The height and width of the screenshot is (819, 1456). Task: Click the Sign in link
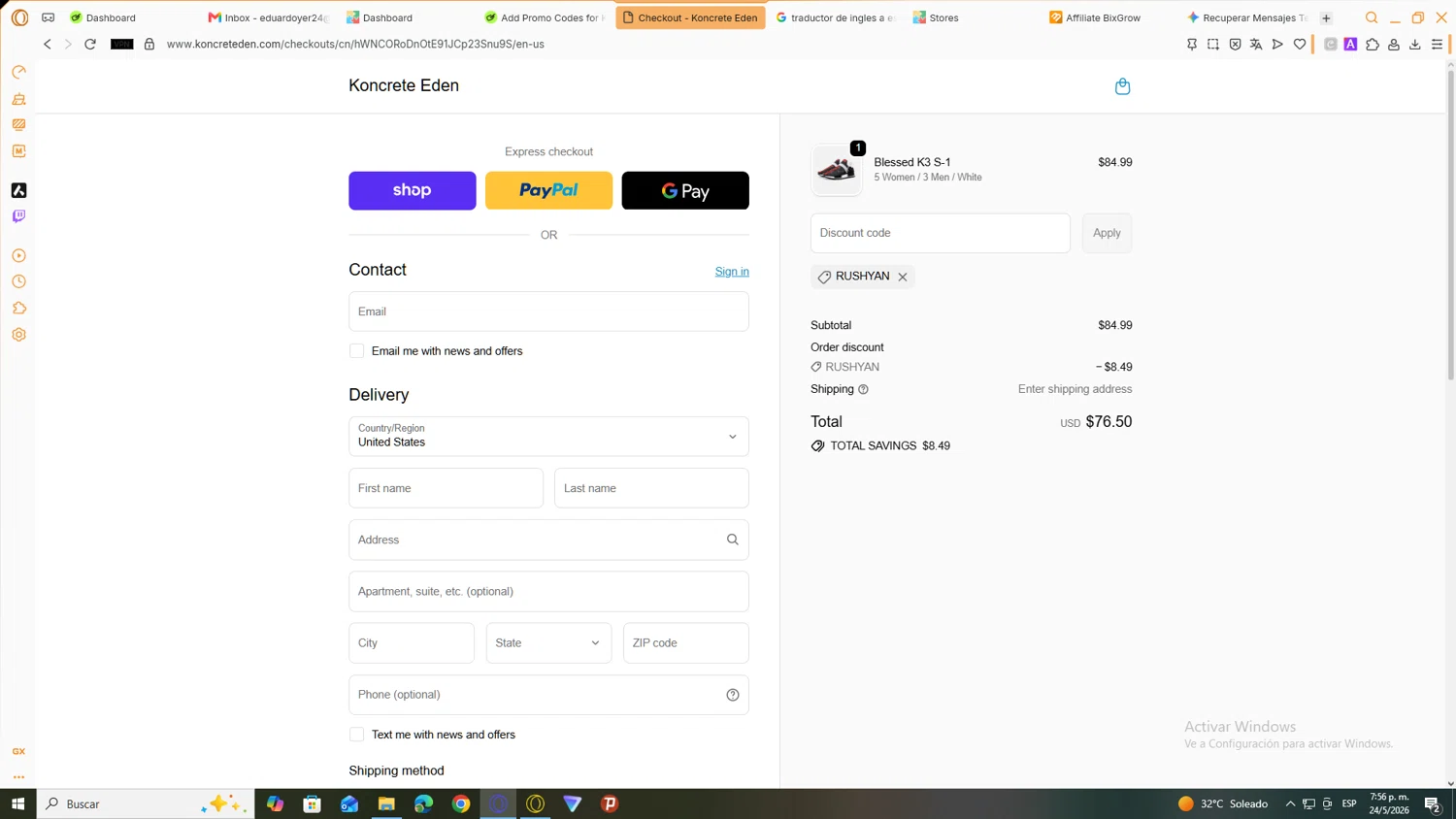pyautogui.click(x=732, y=272)
